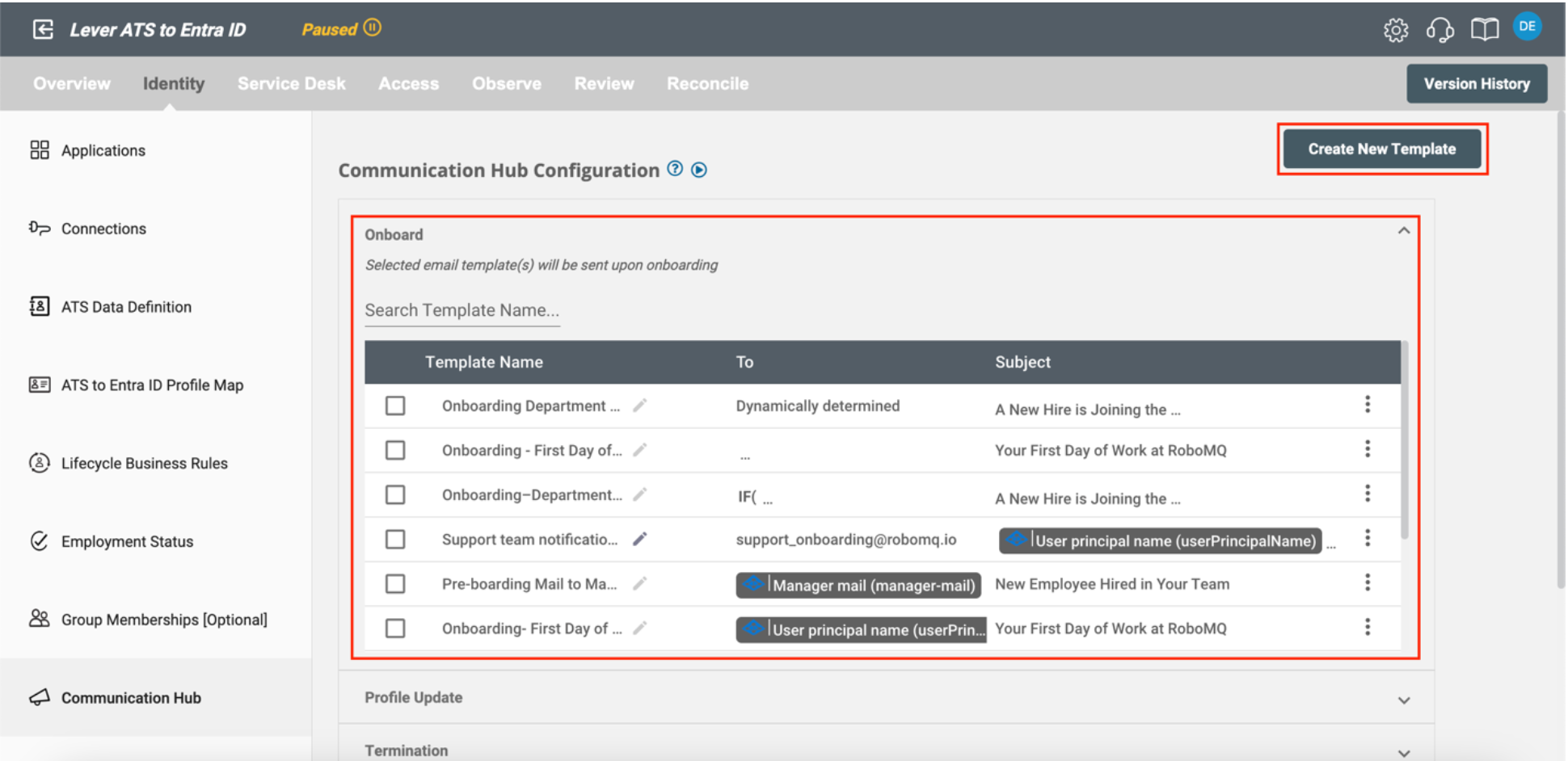Open more options for Pre-boarding Mail row
1568x761 pixels.
[x=1367, y=582]
